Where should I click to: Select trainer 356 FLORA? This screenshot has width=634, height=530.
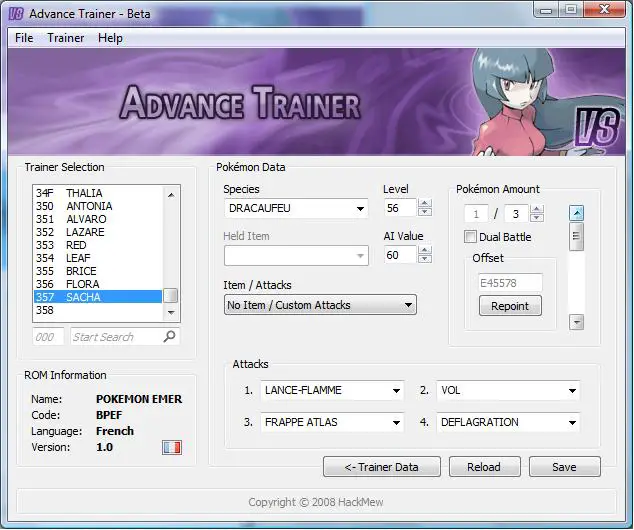coord(98,284)
